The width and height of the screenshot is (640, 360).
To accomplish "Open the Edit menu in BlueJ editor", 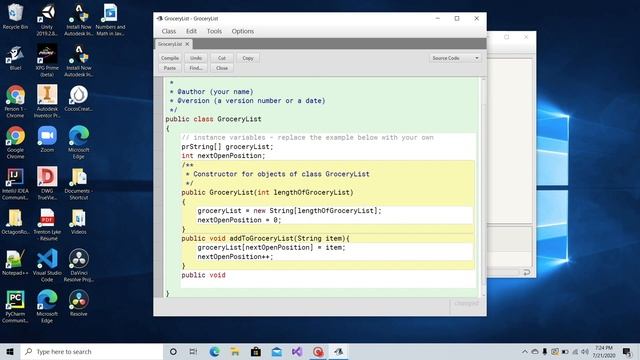I will click(191, 31).
